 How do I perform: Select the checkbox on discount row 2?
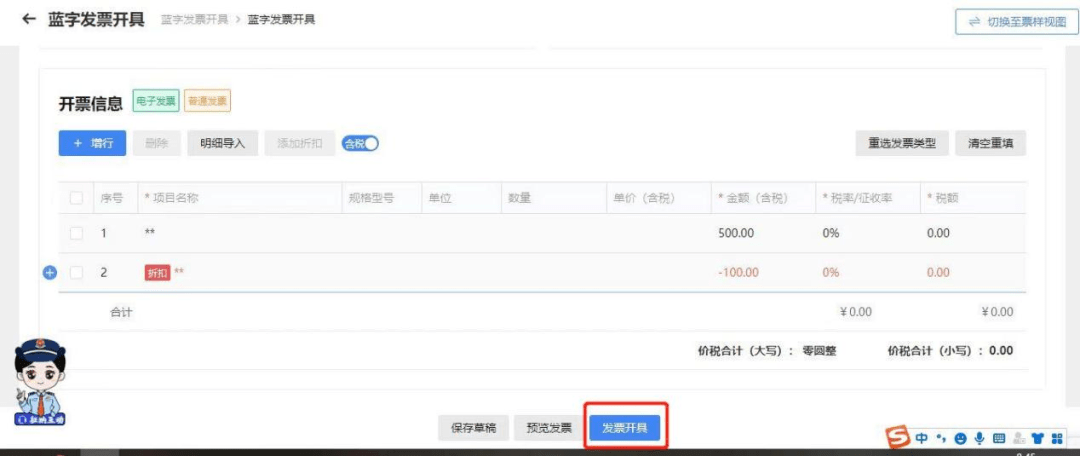click(77, 272)
